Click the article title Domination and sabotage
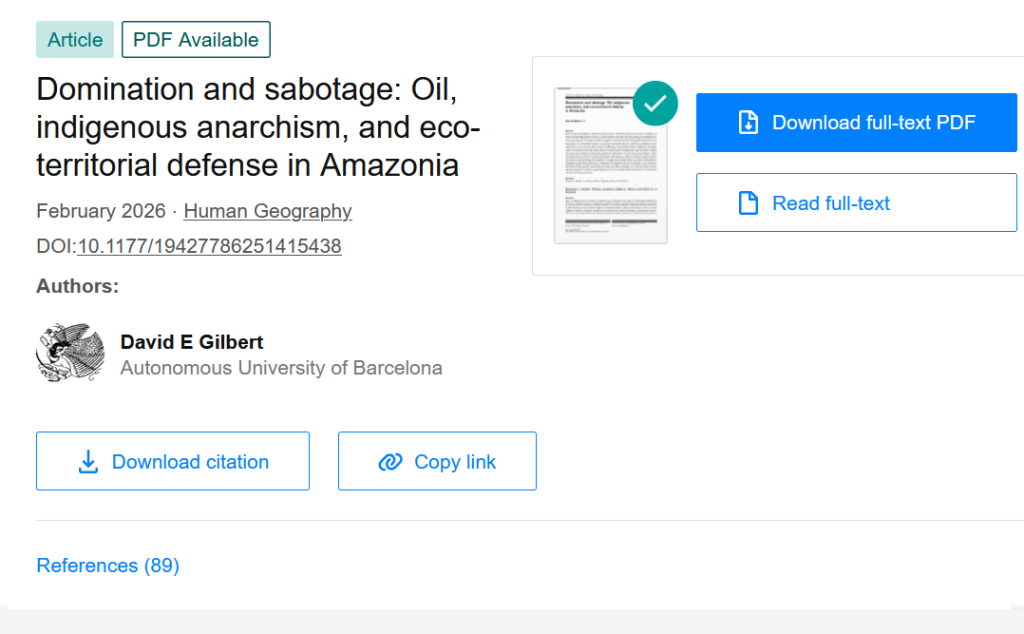This screenshot has width=1024, height=634. tap(258, 127)
